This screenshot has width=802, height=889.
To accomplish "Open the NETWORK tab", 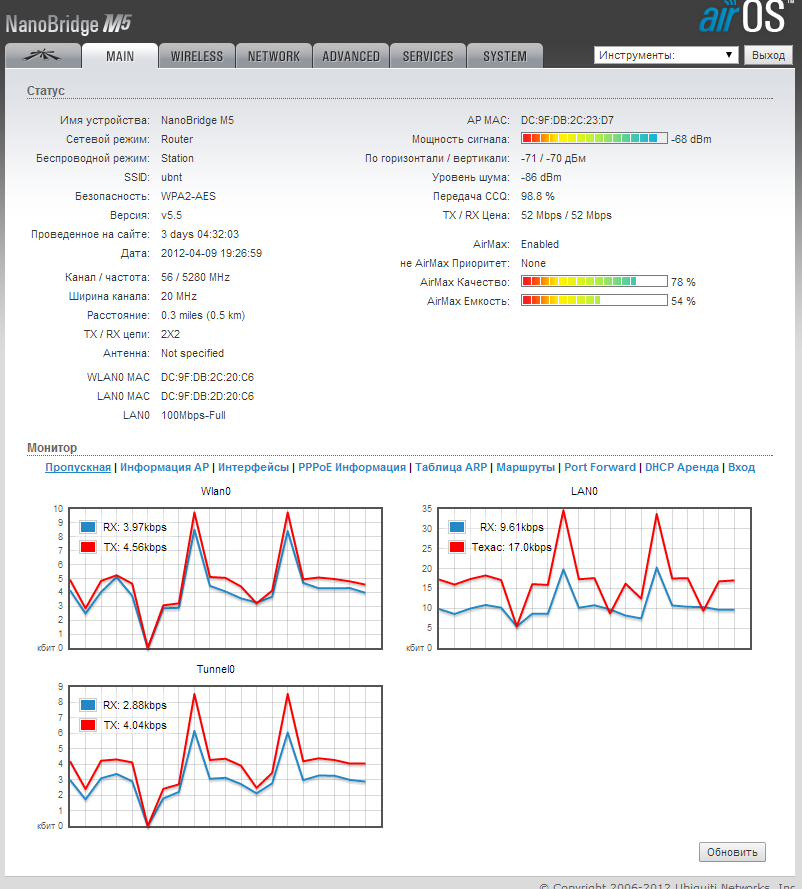I will click(x=274, y=56).
